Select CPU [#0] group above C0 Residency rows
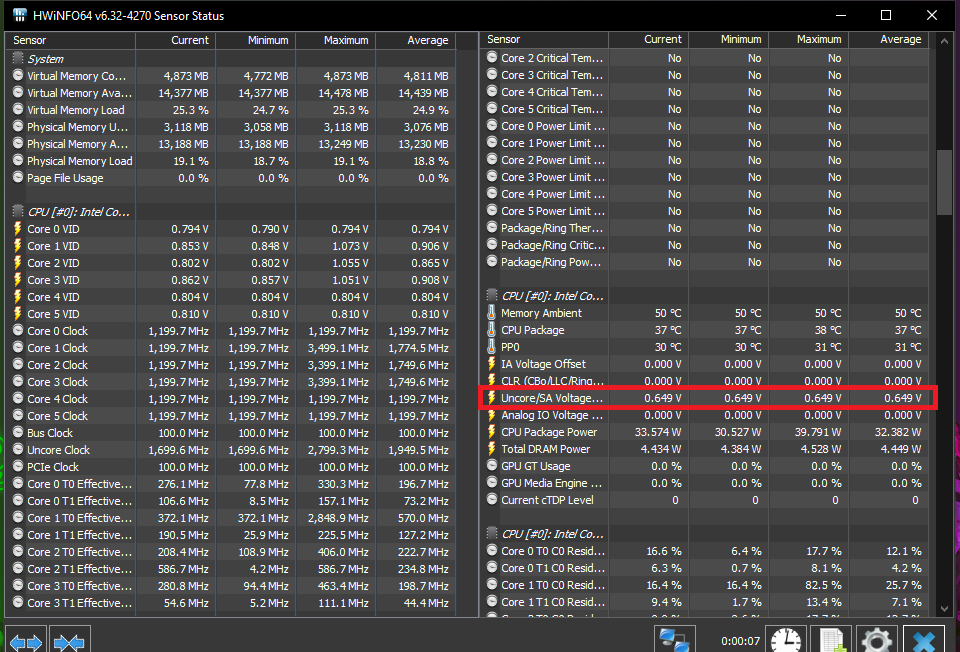The width and height of the screenshot is (960, 652). (704, 534)
